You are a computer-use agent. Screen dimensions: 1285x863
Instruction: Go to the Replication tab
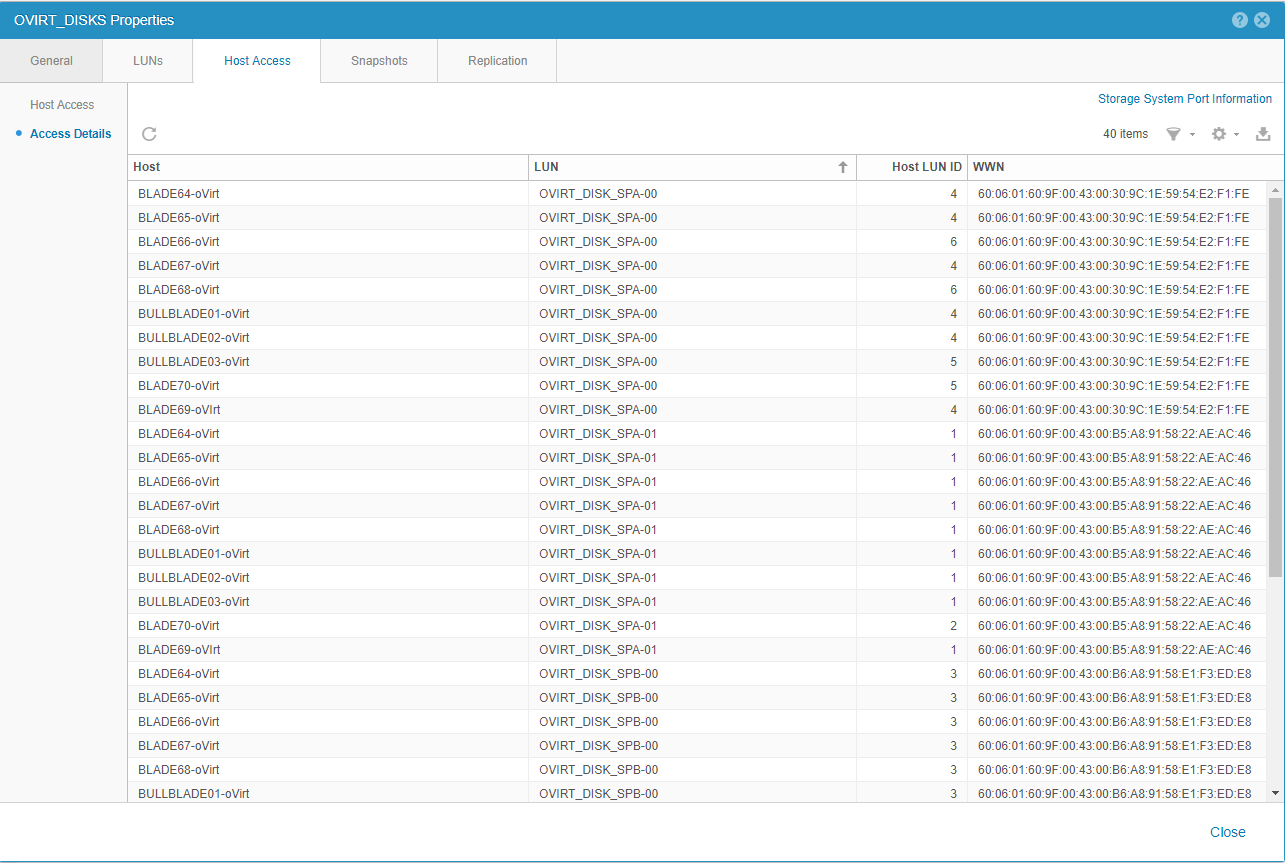[497, 61]
